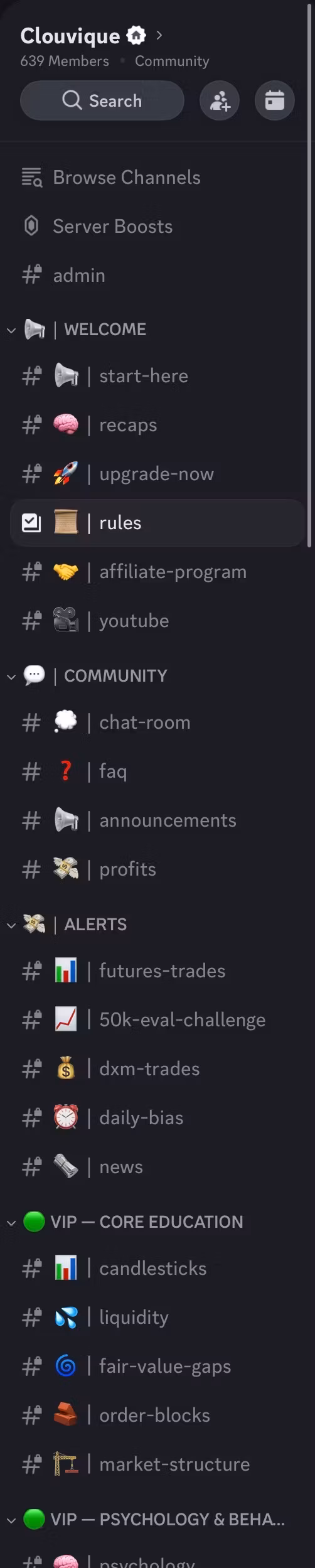Click the Browse Channels icon
Screen dimensions: 315x1568
[x=31, y=178]
